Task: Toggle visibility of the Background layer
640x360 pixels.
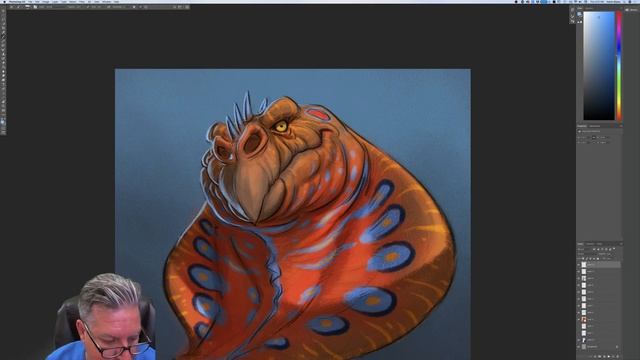Action: click(578, 347)
